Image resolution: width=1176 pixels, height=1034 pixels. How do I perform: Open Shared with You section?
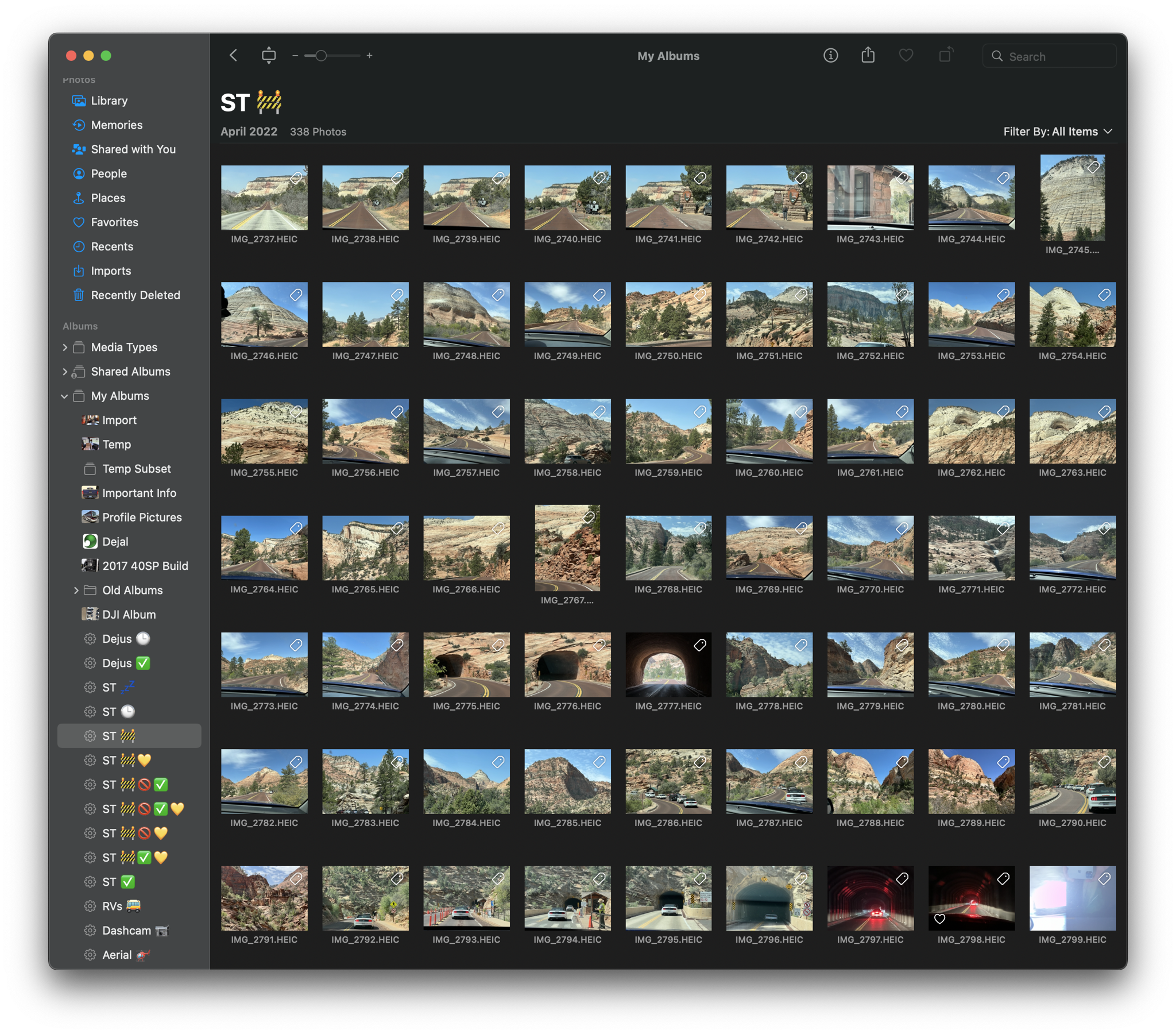point(129,149)
